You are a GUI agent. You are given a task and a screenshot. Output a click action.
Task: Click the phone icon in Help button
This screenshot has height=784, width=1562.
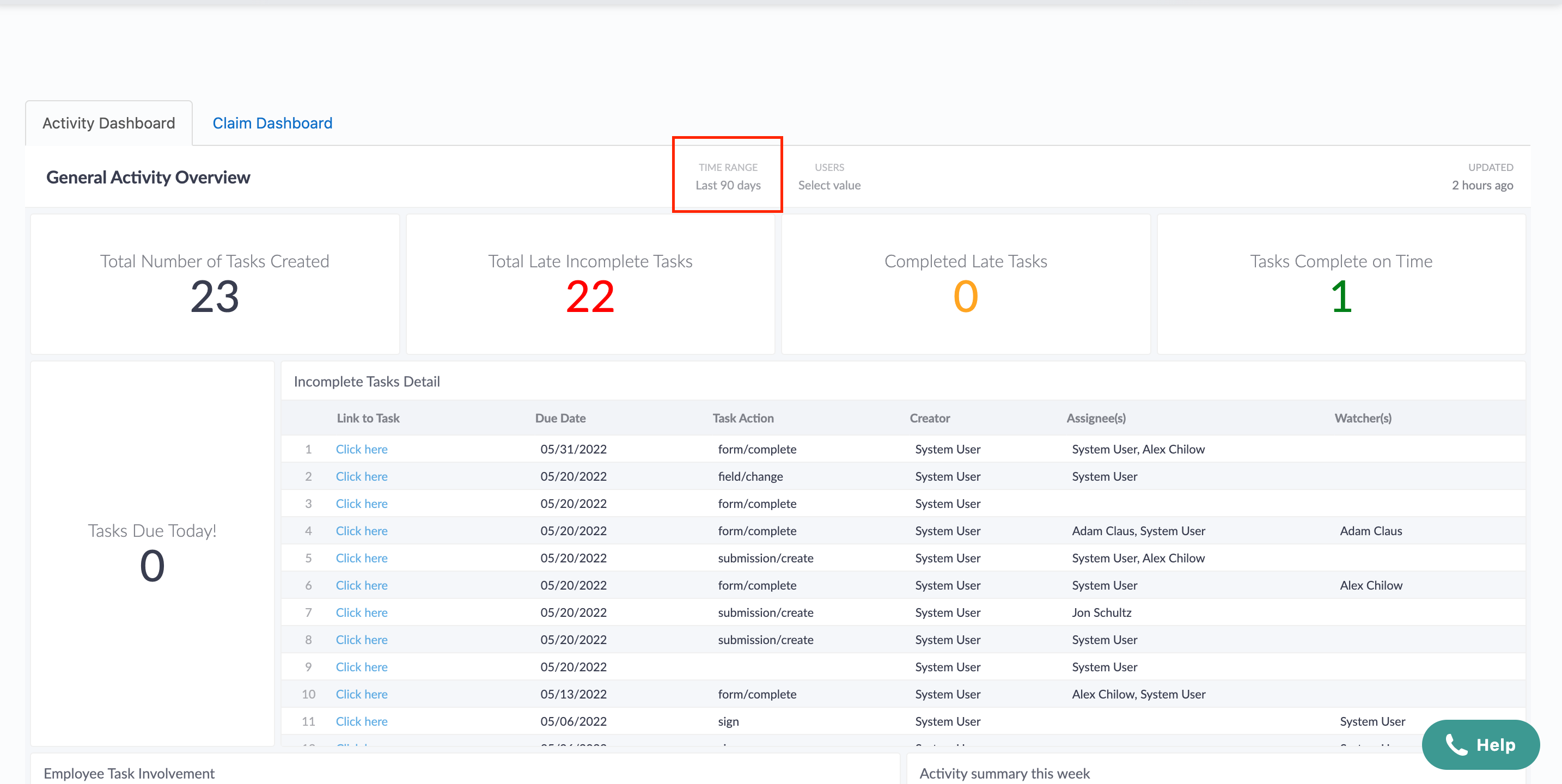click(x=1456, y=745)
